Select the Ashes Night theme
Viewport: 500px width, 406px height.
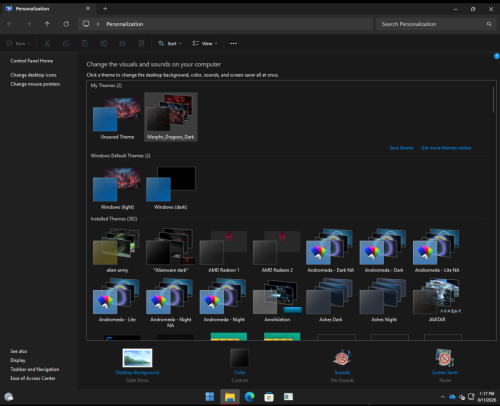pyautogui.click(x=384, y=300)
